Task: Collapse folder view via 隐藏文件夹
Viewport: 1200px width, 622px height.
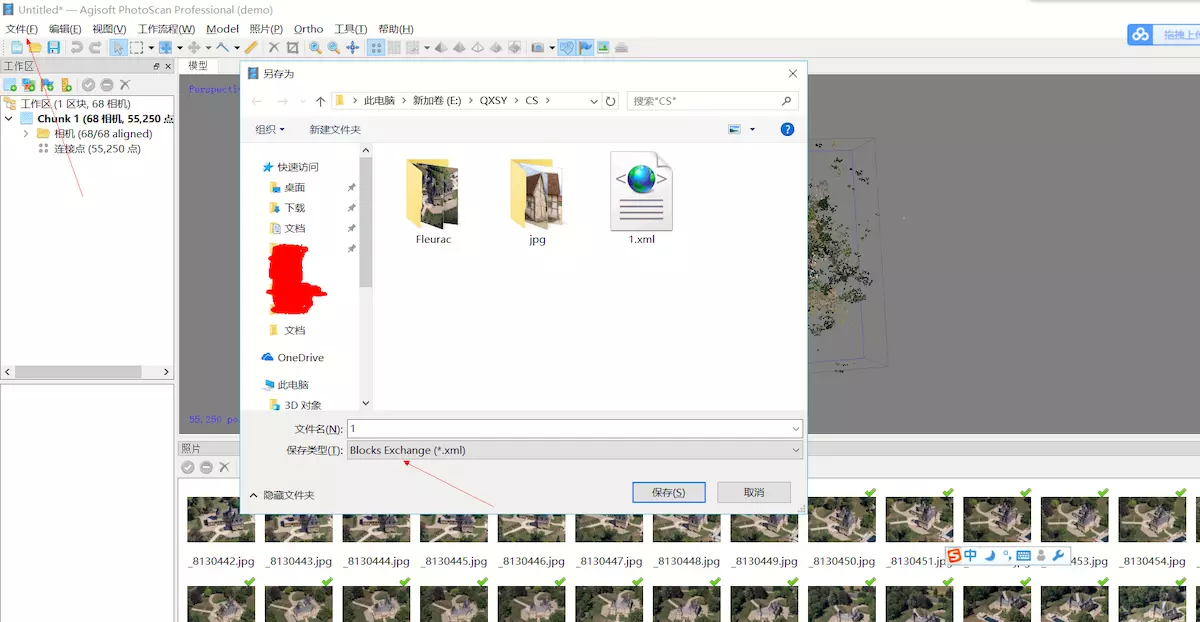Action: [x=281, y=495]
